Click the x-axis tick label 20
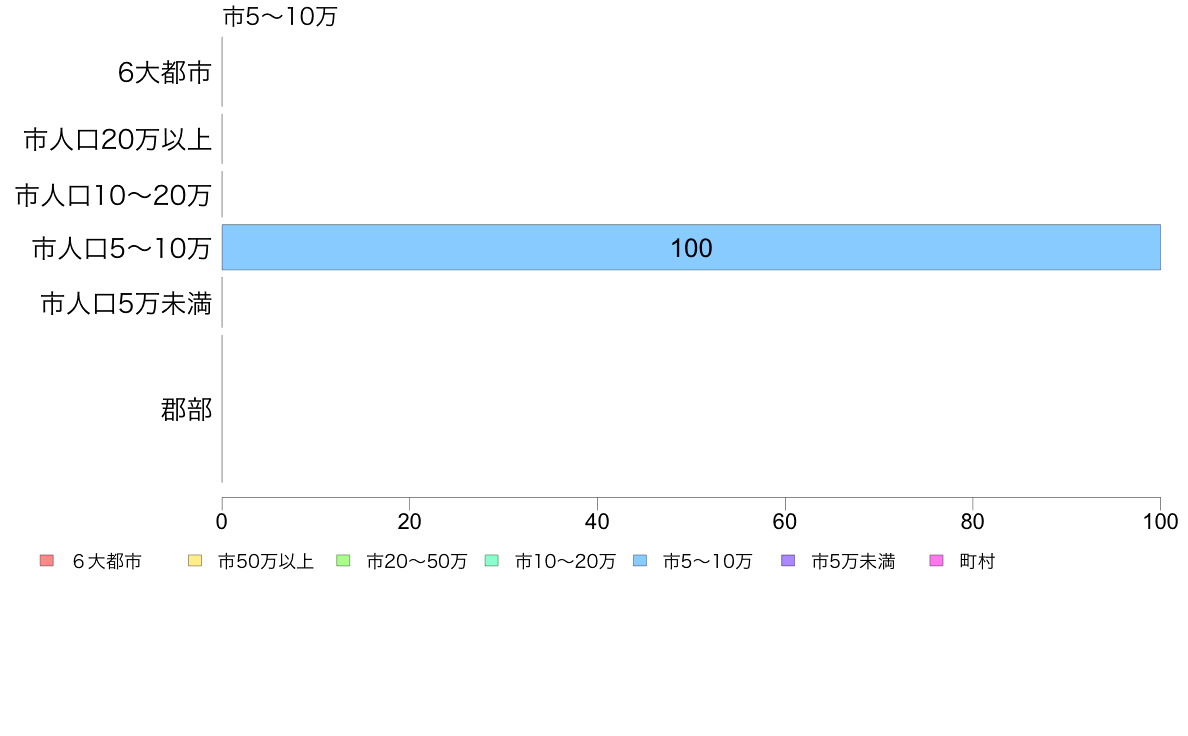1188x736 pixels. (x=409, y=521)
